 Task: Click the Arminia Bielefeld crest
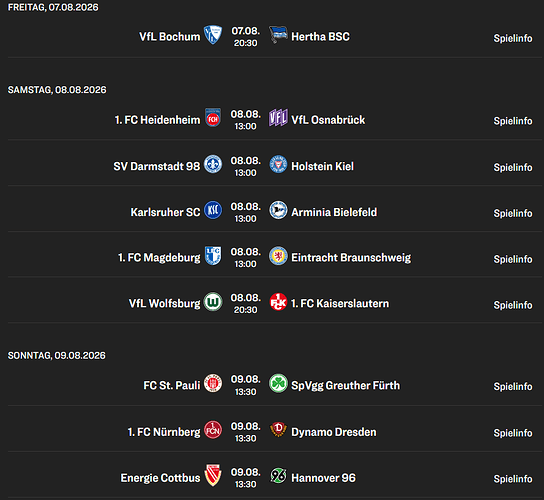278,210
